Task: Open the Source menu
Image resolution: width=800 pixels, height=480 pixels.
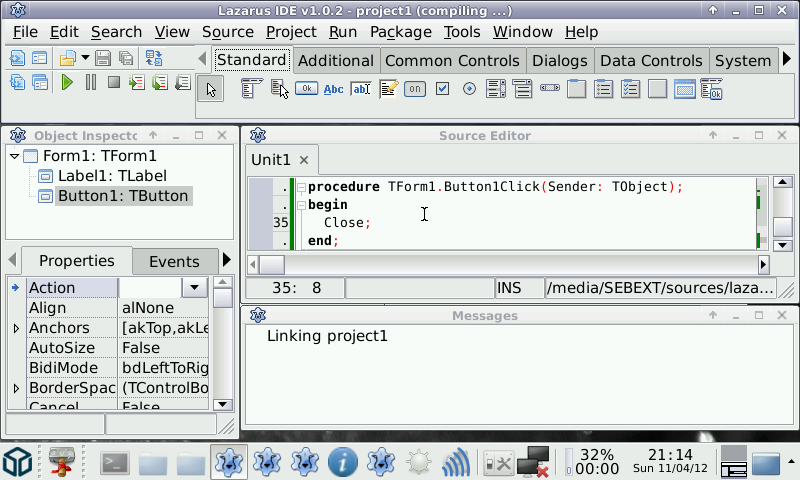Action: pyautogui.click(x=228, y=32)
